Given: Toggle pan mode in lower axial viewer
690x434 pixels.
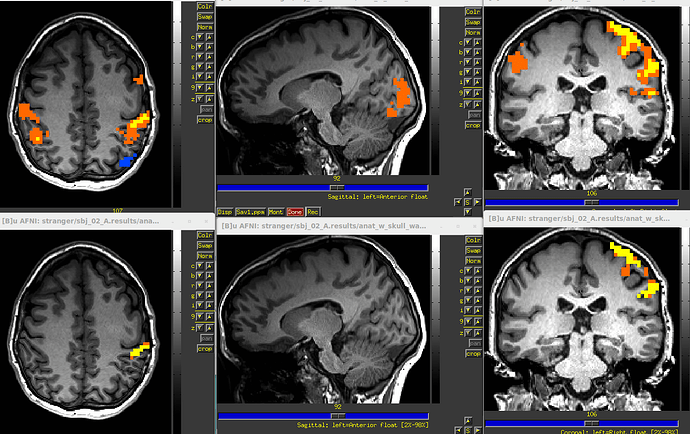Looking at the screenshot, I should click(x=206, y=338).
